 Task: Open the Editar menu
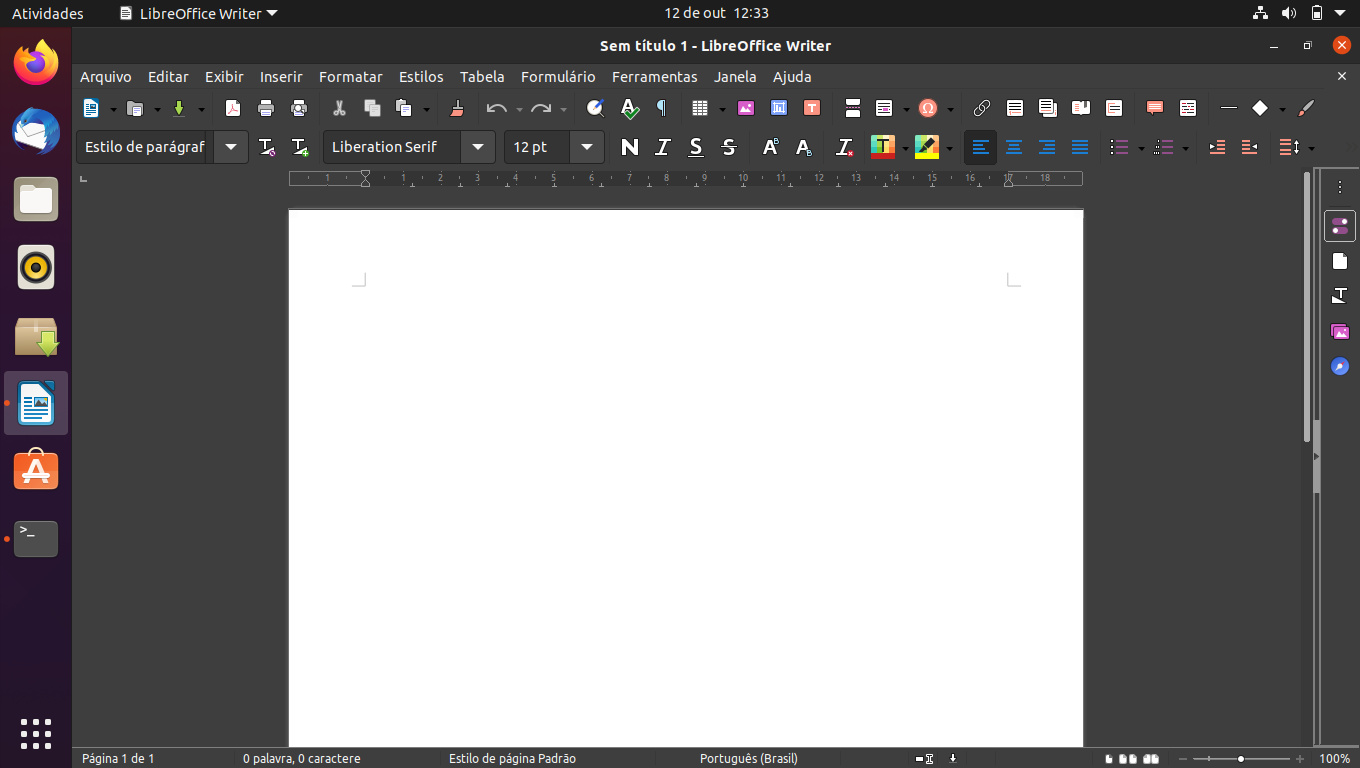pyautogui.click(x=168, y=77)
